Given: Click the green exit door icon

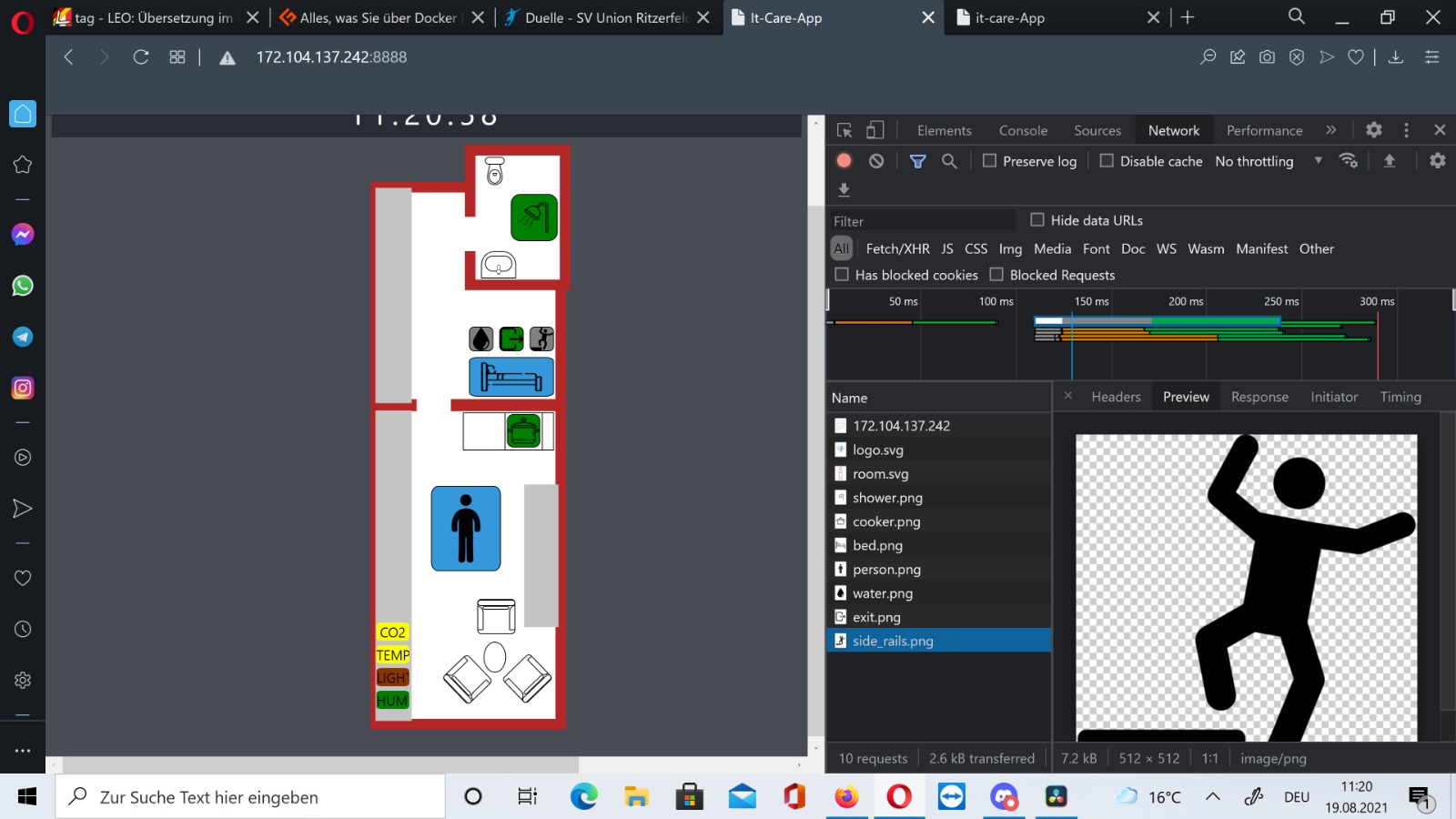Looking at the screenshot, I should [511, 339].
